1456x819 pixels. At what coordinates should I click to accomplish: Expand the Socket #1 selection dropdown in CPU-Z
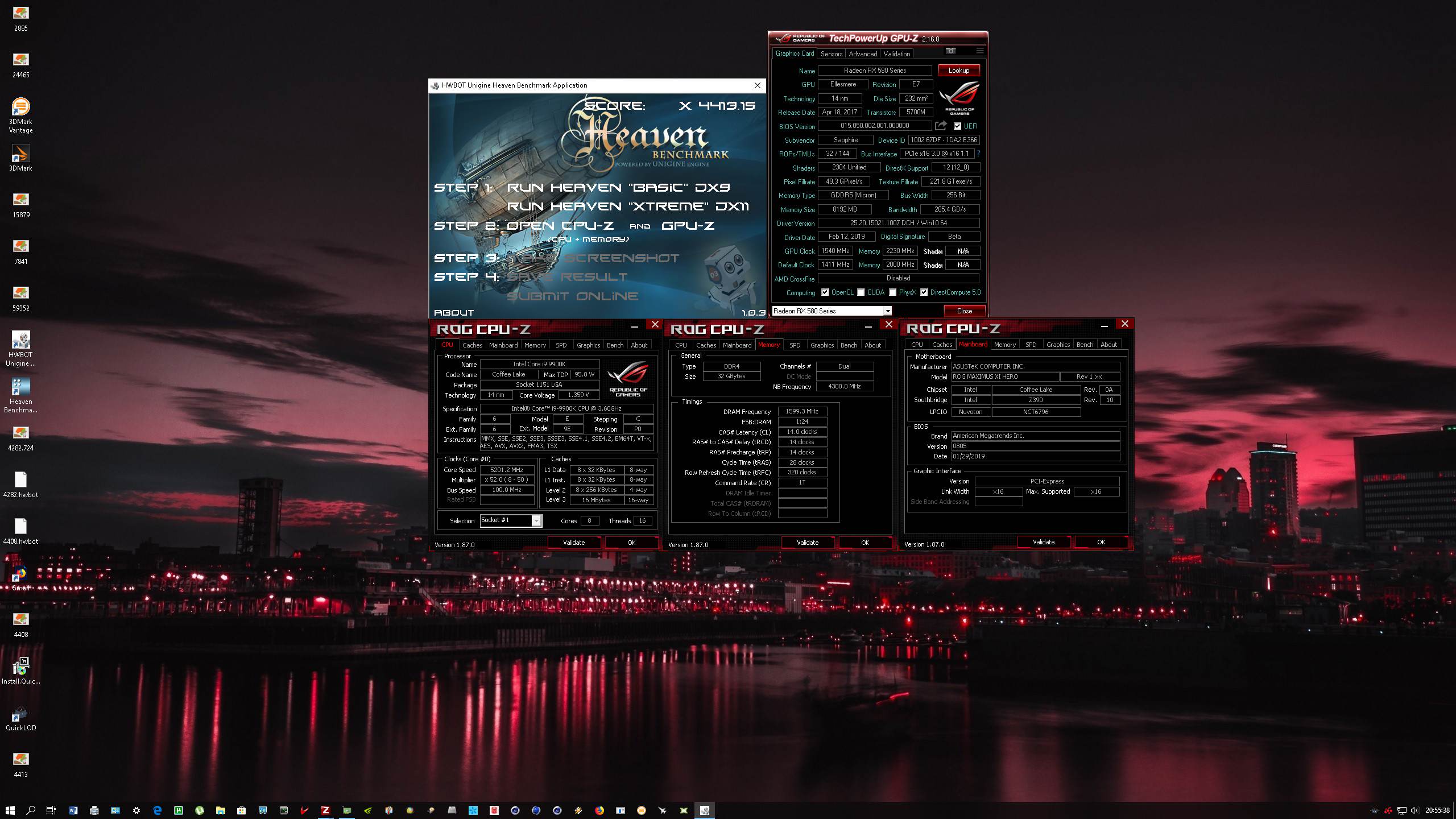pyautogui.click(x=536, y=520)
